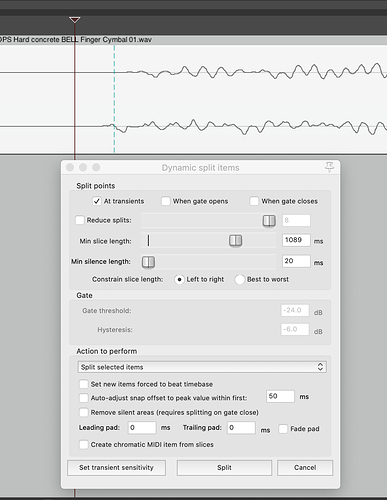Click the Min silence length slider handle
Image resolution: width=387 pixels, height=500 pixels.
point(148,262)
